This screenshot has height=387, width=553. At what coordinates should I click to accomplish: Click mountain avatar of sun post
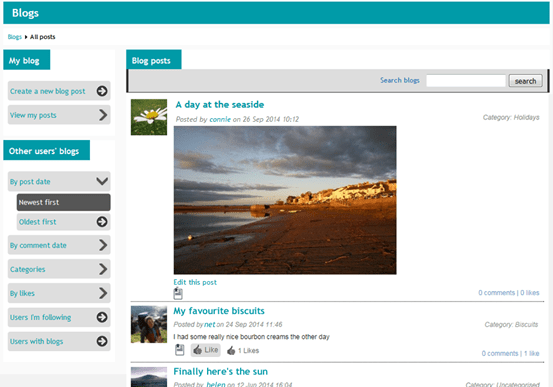[149, 377]
